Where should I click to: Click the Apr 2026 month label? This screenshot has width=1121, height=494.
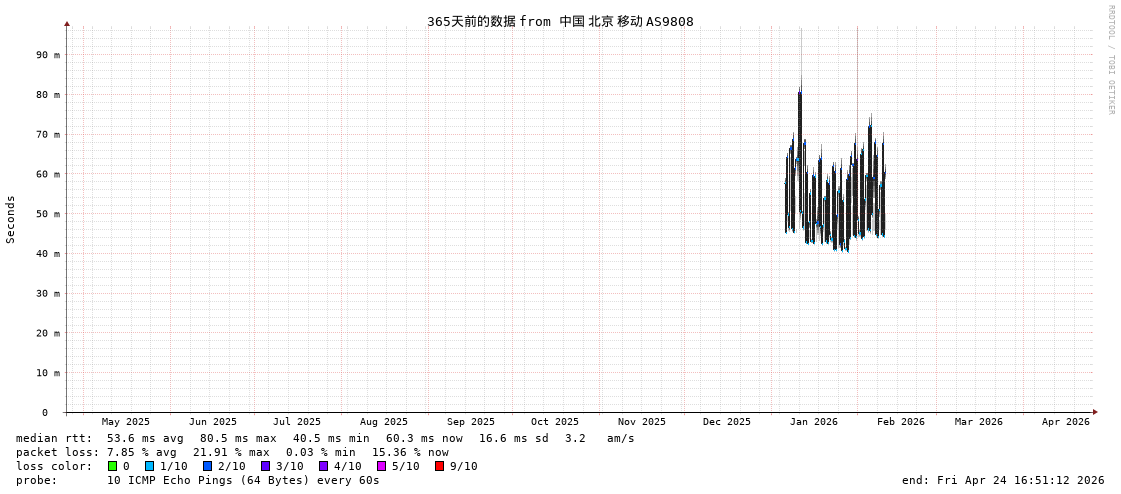click(1065, 422)
